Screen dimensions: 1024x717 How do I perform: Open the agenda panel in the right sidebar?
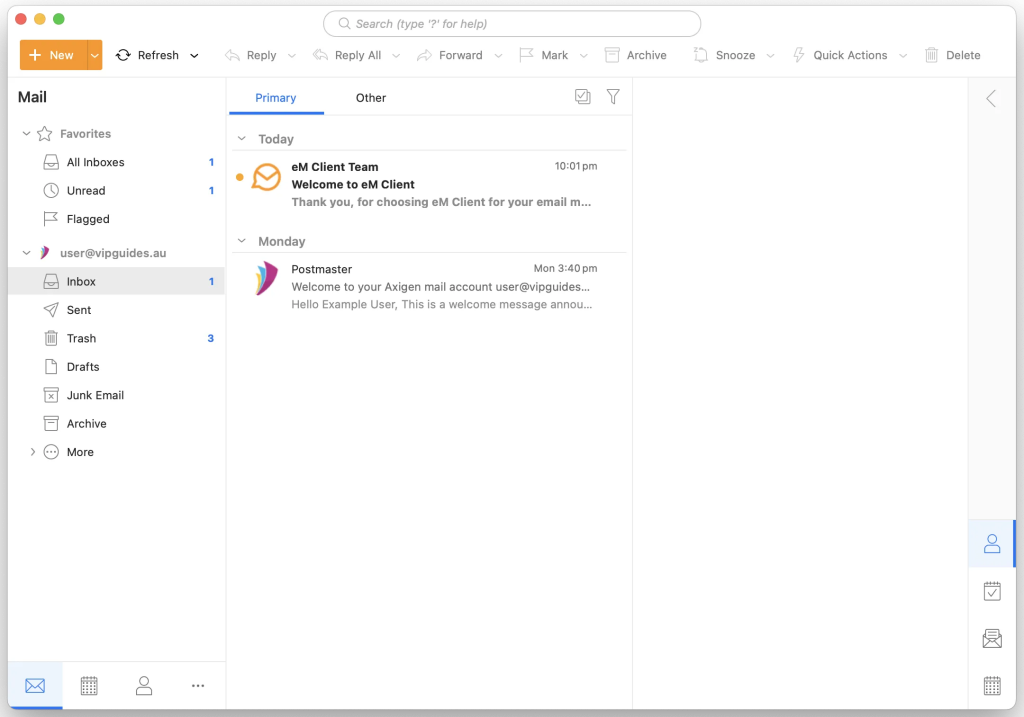991,591
